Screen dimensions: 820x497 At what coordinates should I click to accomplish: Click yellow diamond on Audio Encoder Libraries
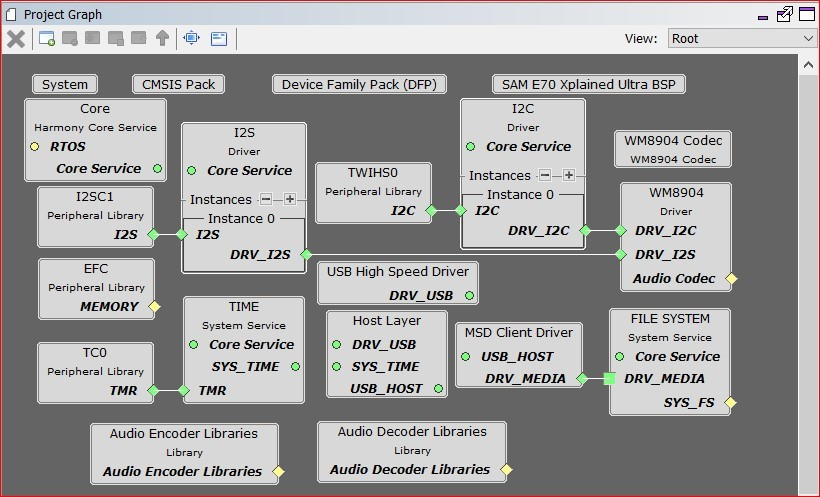[279, 472]
